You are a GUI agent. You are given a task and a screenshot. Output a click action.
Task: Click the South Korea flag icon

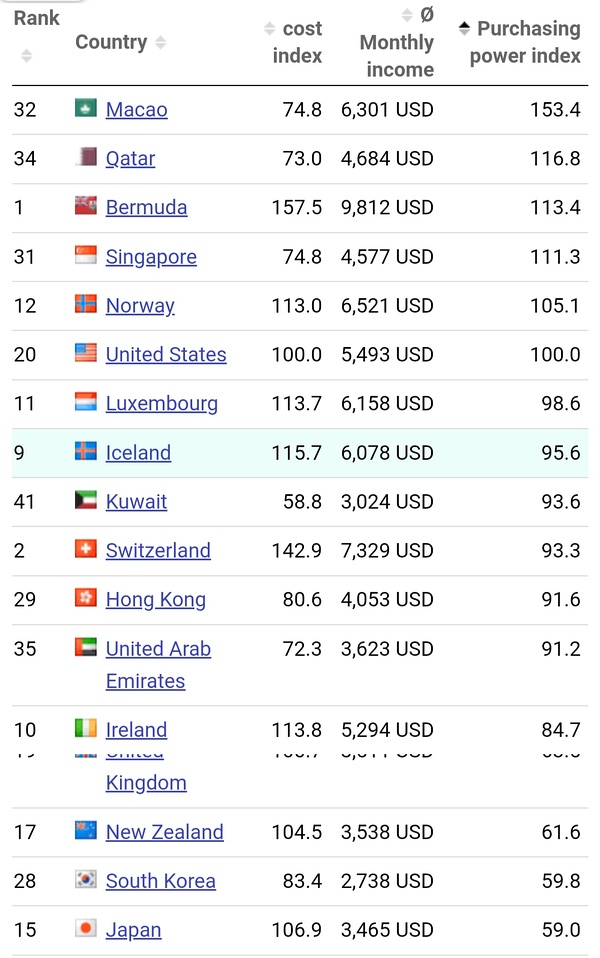coord(86,880)
